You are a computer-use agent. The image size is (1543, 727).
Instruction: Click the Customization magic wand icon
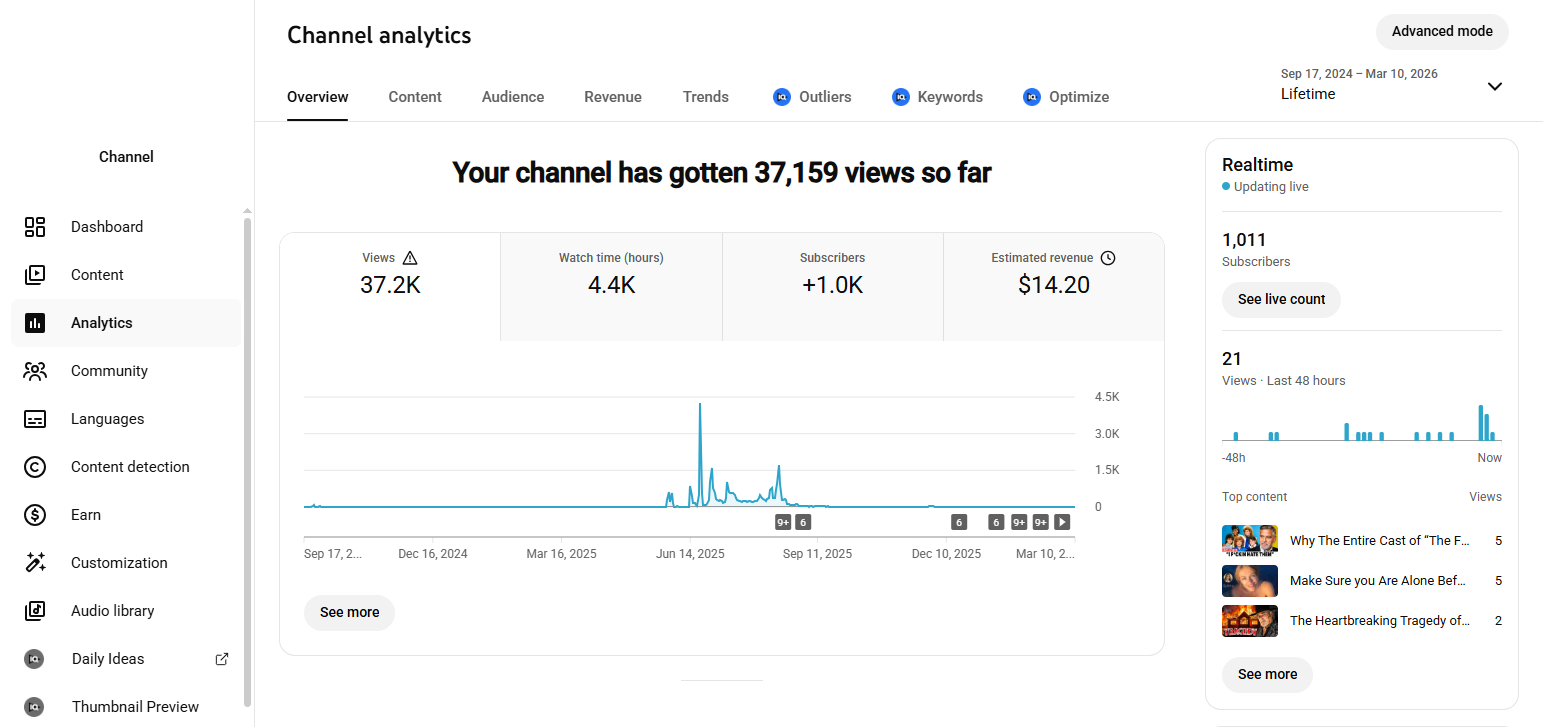[35, 563]
